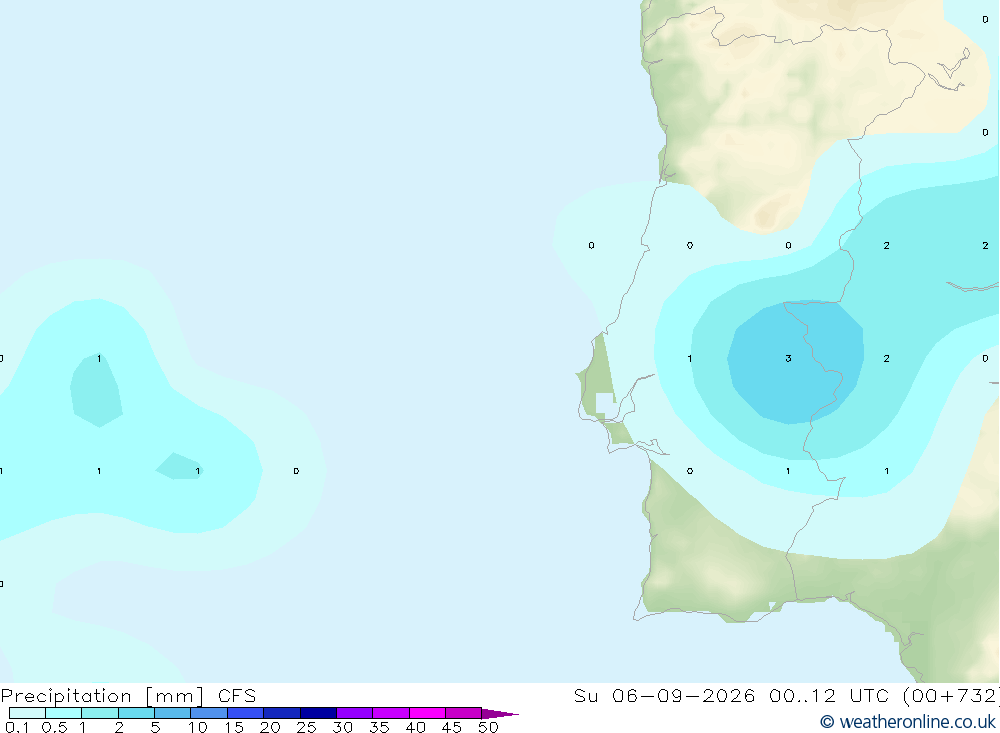Click the legend label '0.5'

(x=54, y=727)
